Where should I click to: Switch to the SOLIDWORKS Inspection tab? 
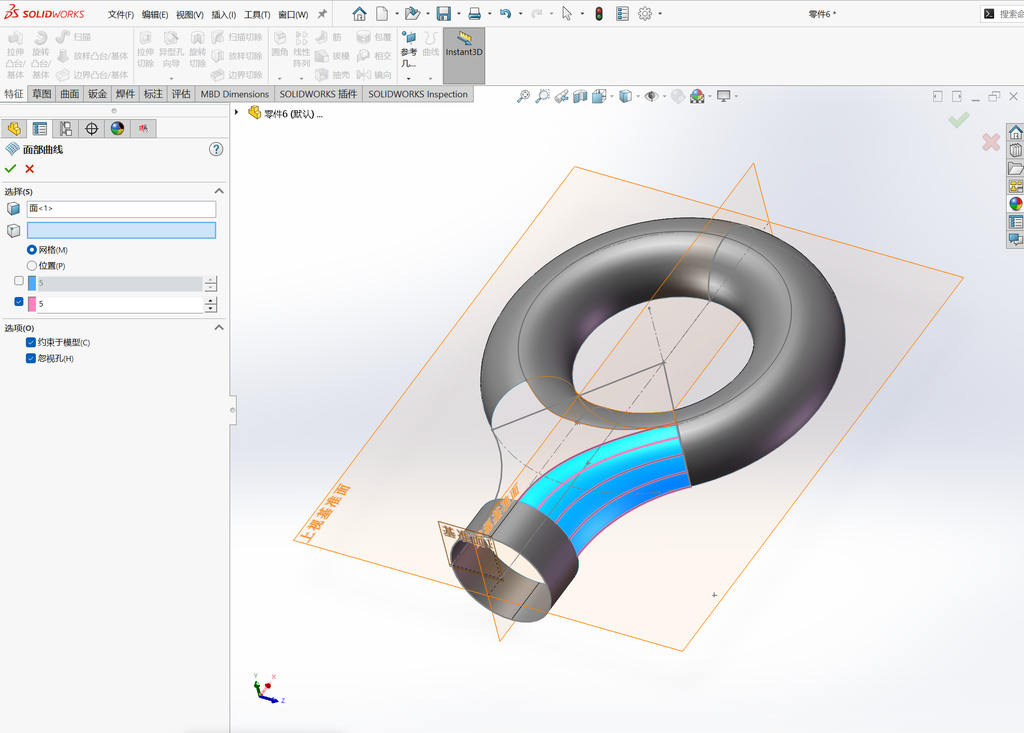pyautogui.click(x=418, y=94)
